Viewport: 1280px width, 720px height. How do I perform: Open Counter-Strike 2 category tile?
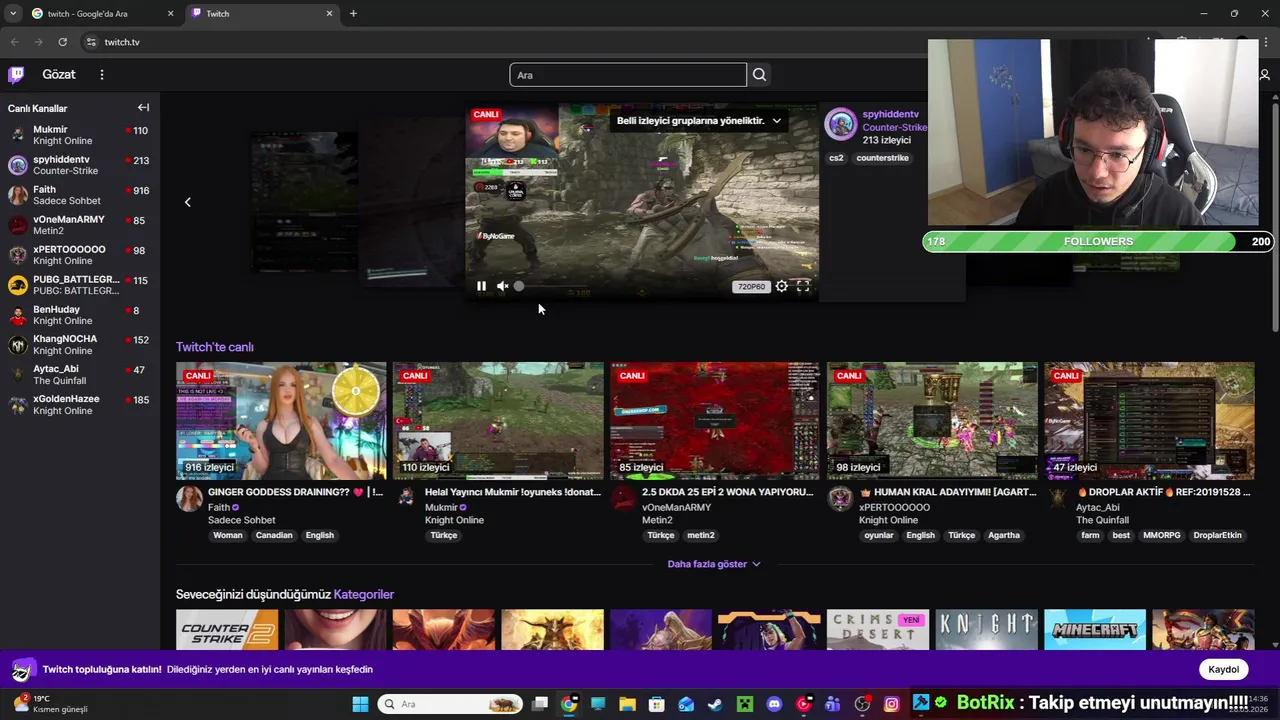click(x=227, y=630)
